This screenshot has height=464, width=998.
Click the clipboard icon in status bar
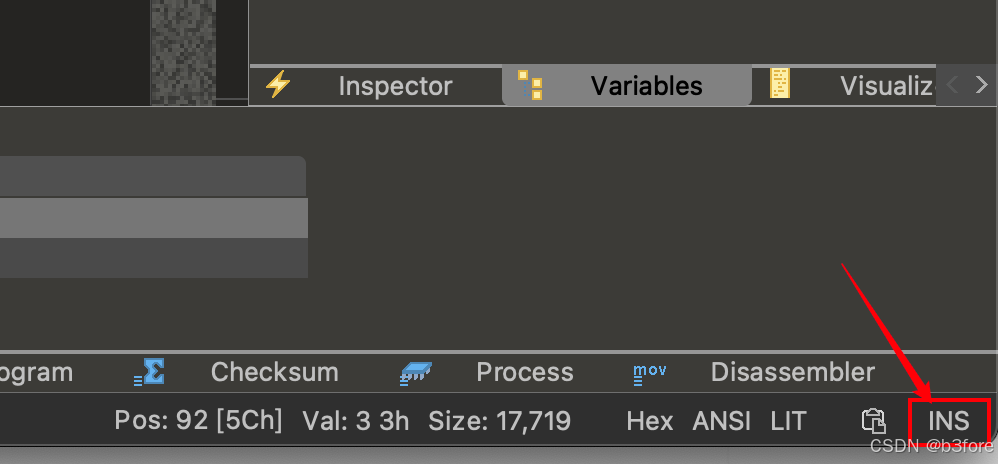[874, 421]
